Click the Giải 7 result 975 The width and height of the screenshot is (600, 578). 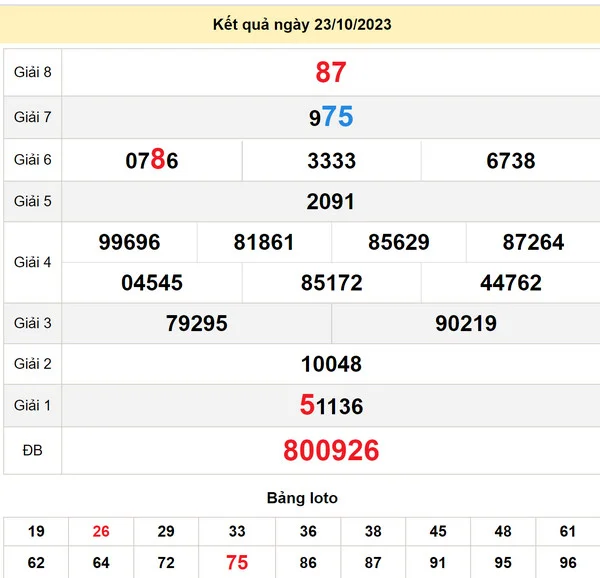click(x=331, y=117)
